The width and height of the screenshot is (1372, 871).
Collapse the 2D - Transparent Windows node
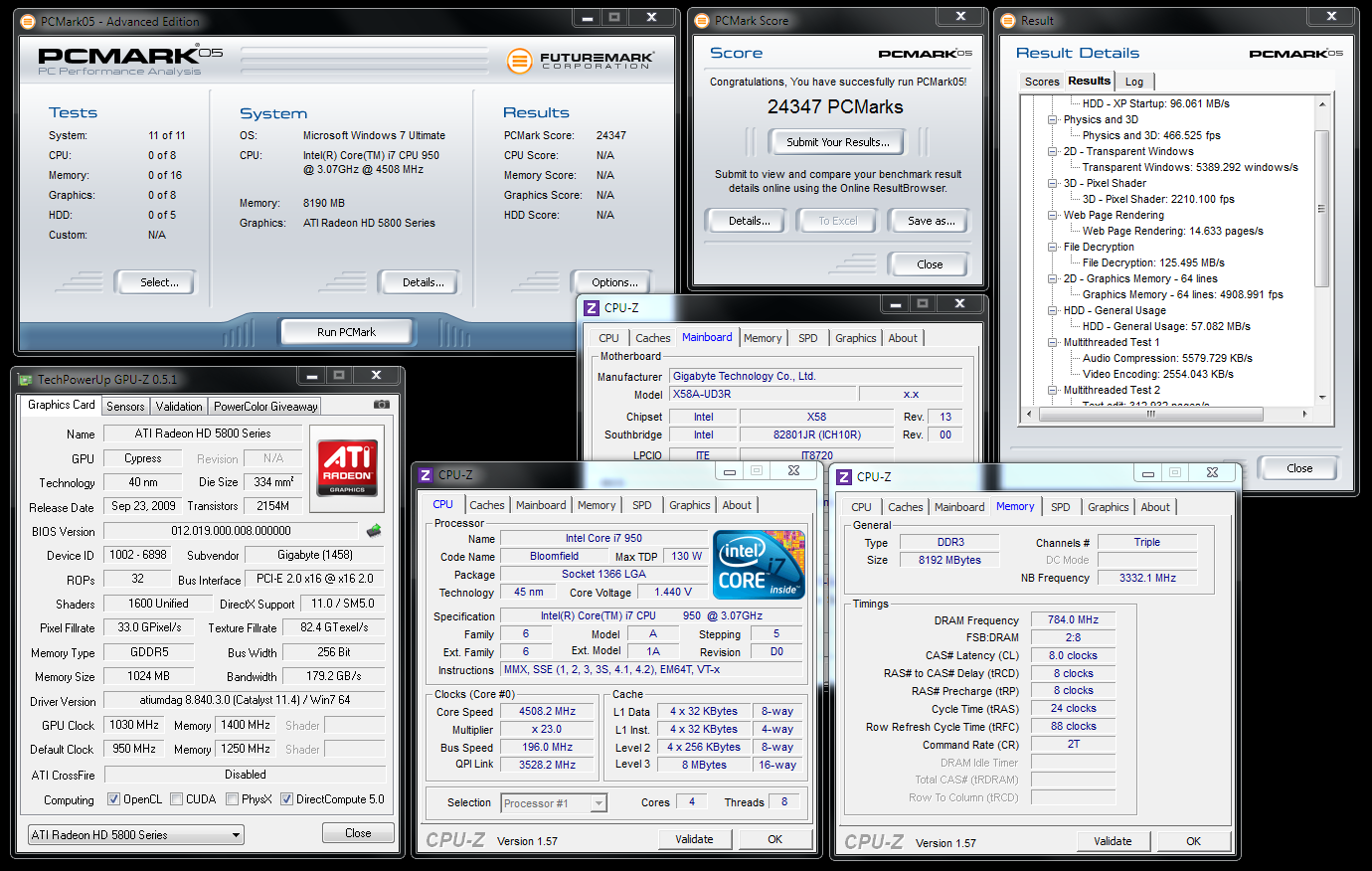coord(1053,151)
